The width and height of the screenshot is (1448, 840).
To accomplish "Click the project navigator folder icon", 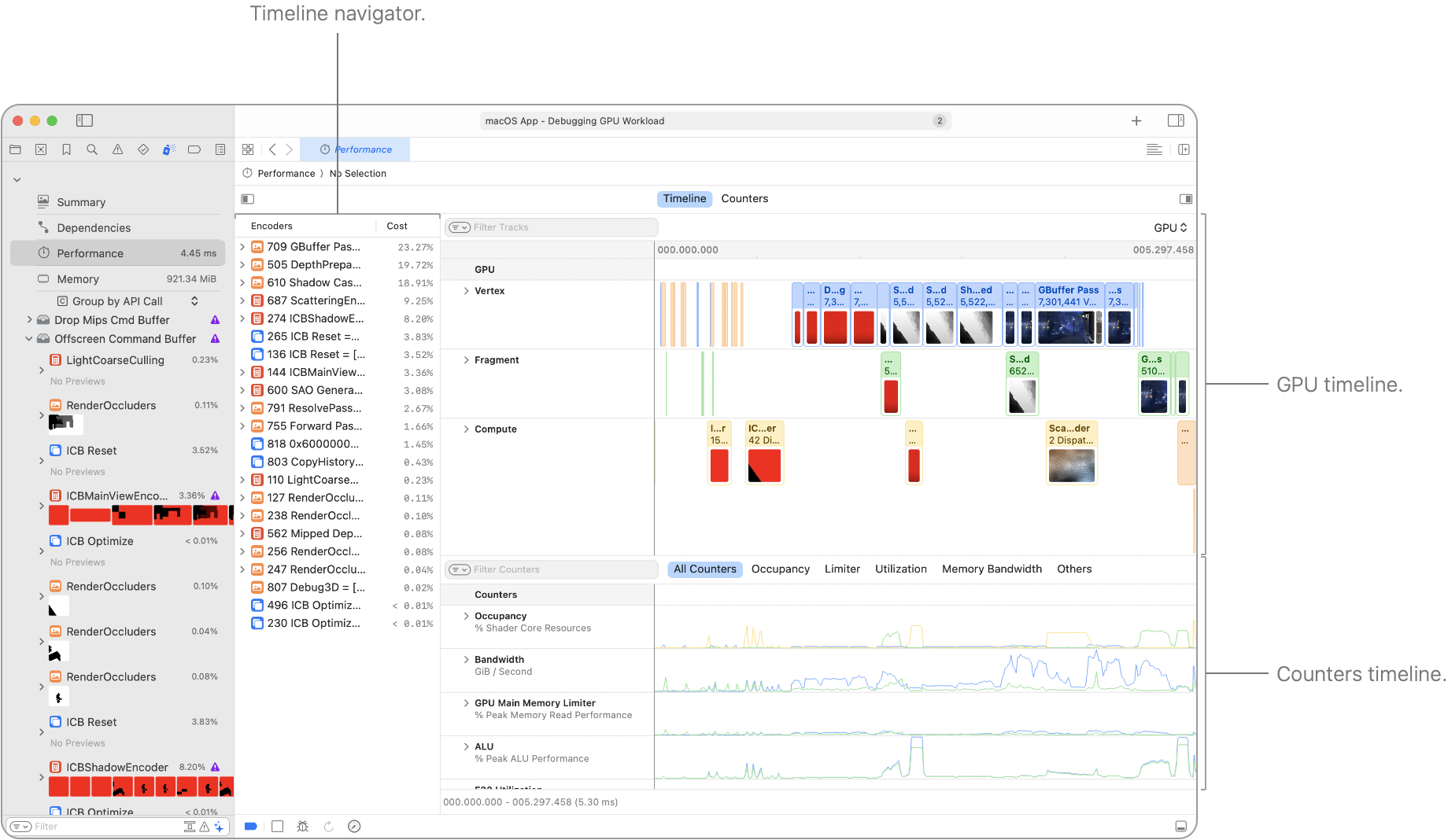I will click(x=15, y=149).
